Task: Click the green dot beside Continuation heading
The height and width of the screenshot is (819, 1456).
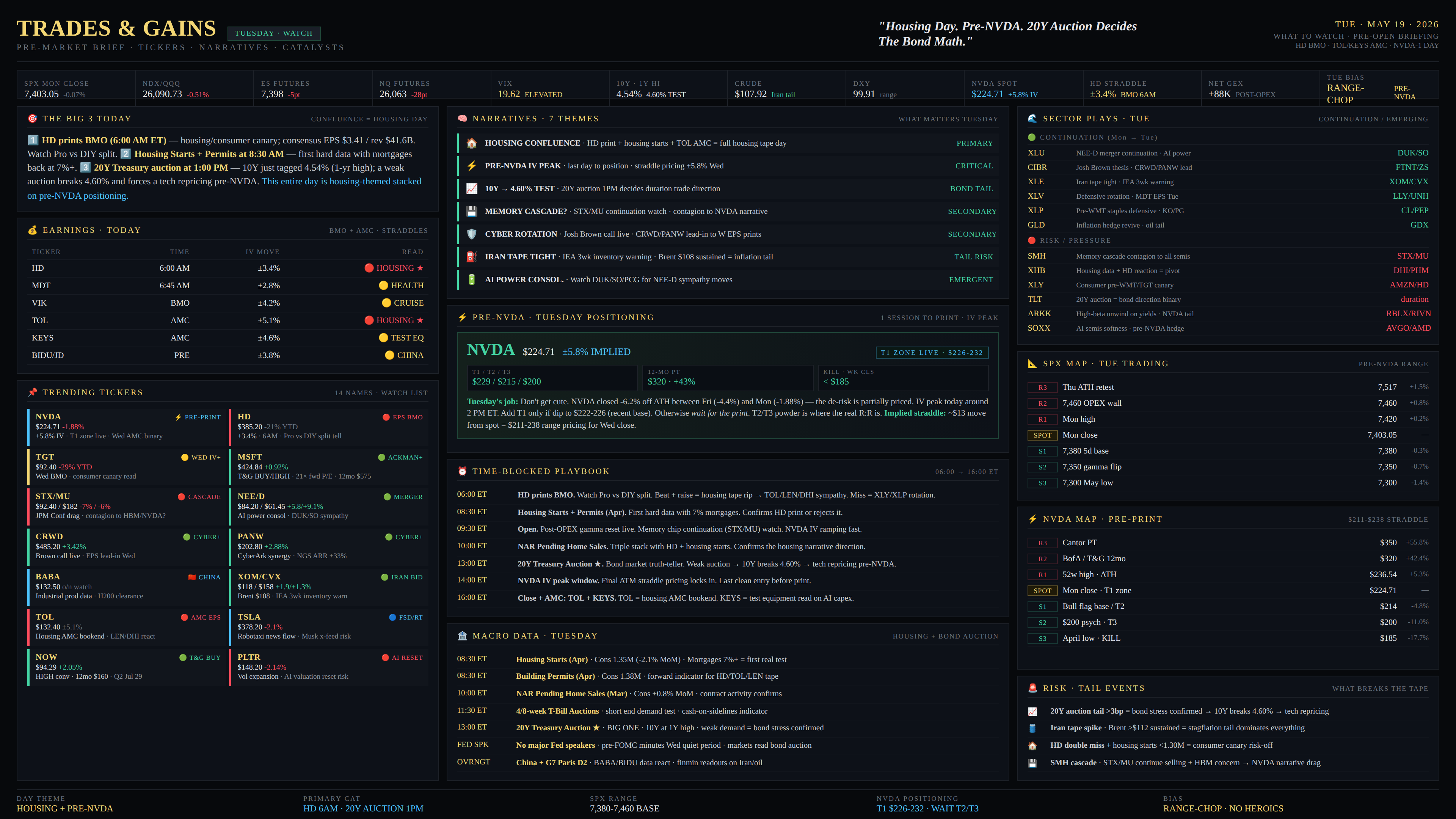Action: click(x=1031, y=137)
